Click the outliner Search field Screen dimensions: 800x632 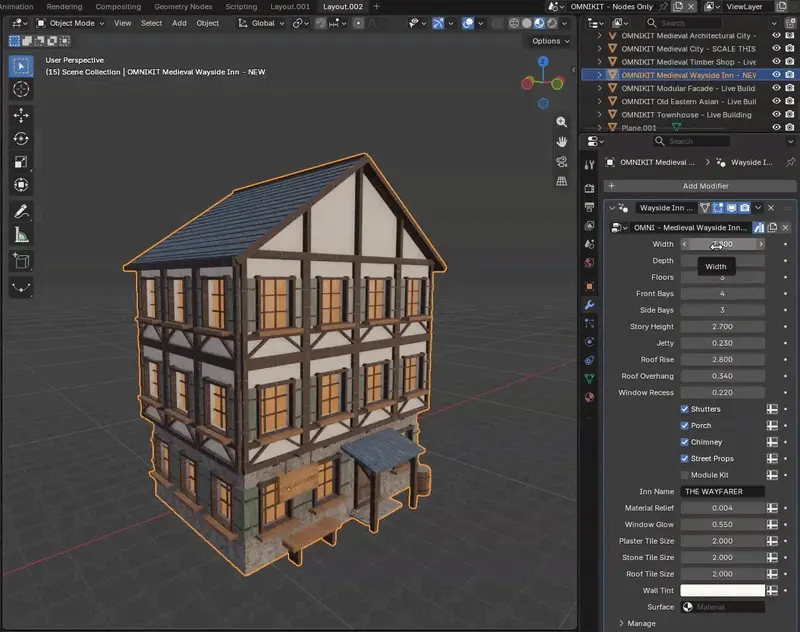(684, 23)
